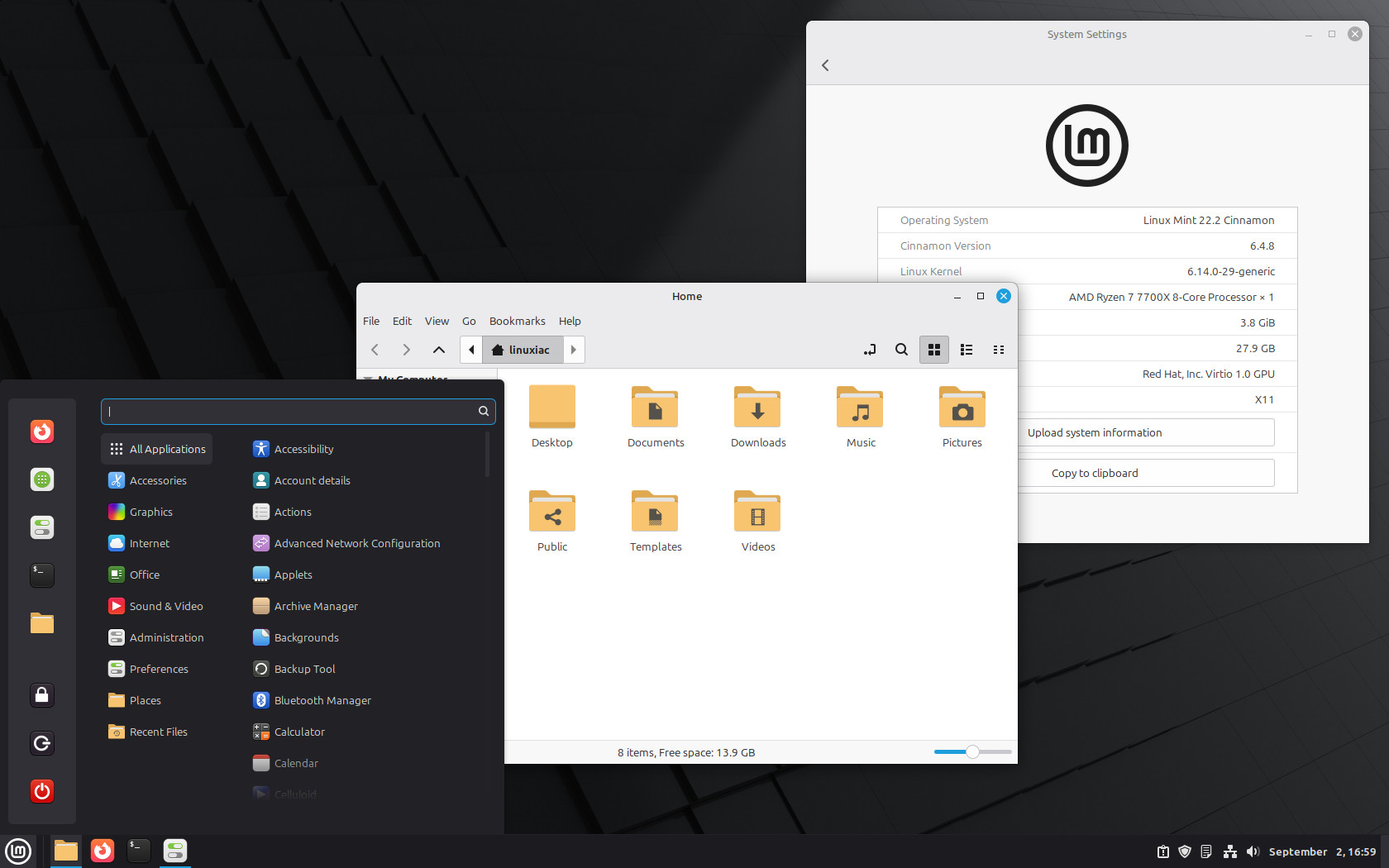This screenshot has height=868, width=1389.
Task: Toggle location entry icon in file manager
Action: click(x=870, y=350)
